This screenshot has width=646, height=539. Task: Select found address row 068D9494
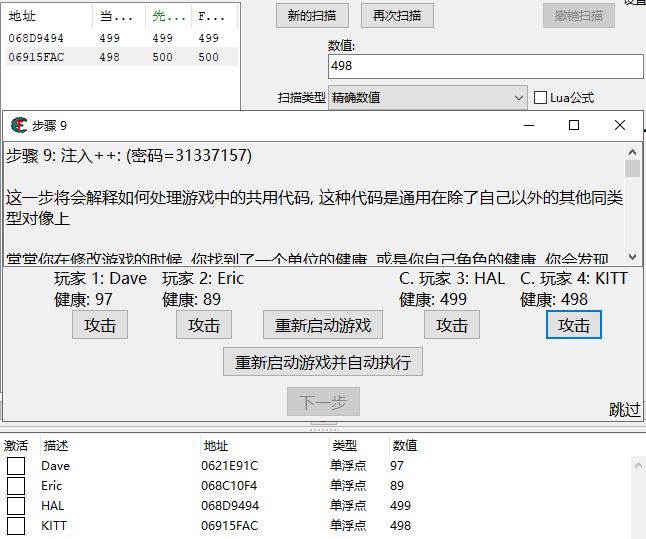pyautogui.click(x=122, y=38)
